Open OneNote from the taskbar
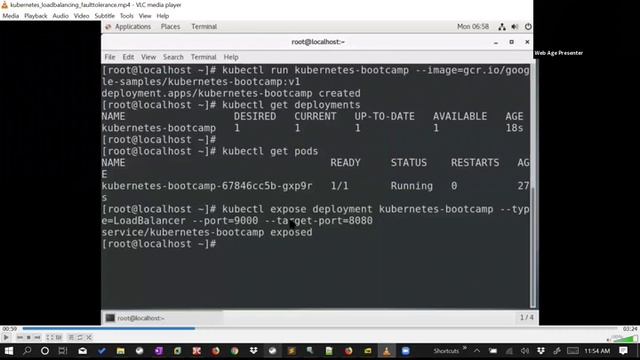This screenshot has width=640, height=360. click(158, 351)
